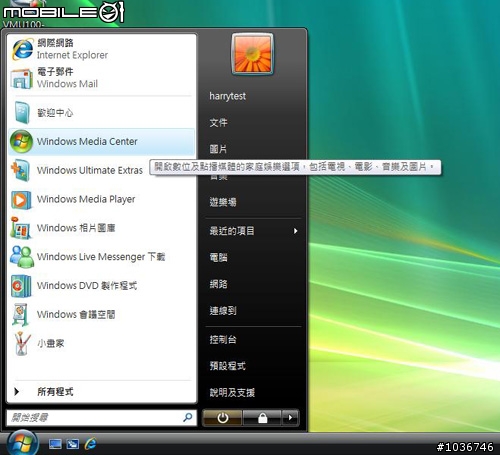Open the Windows 會議空間 icon
This screenshot has width=500, height=455.
(x=21, y=314)
